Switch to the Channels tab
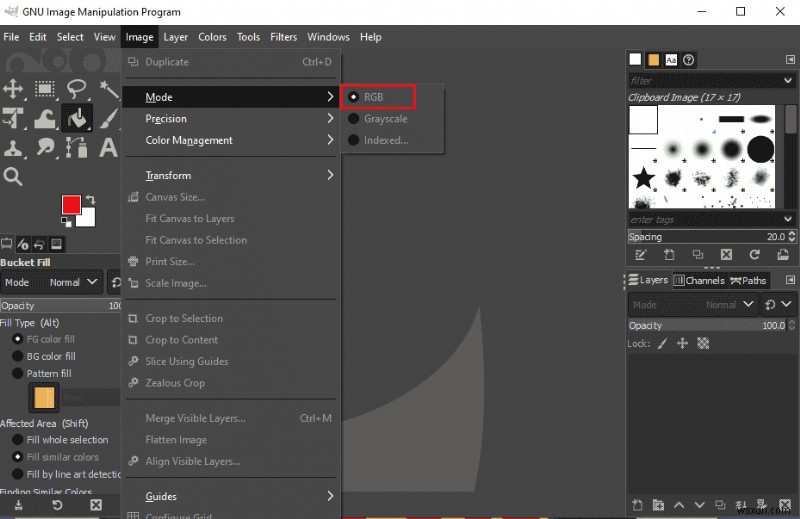This screenshot has height=519, width=800. pyautogui.click(x=699, y=281)
